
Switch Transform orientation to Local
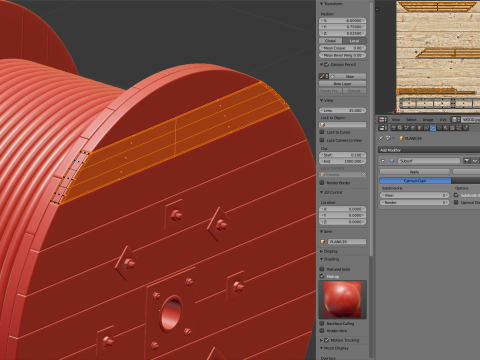pyautogui.click(x=354, y=41)
